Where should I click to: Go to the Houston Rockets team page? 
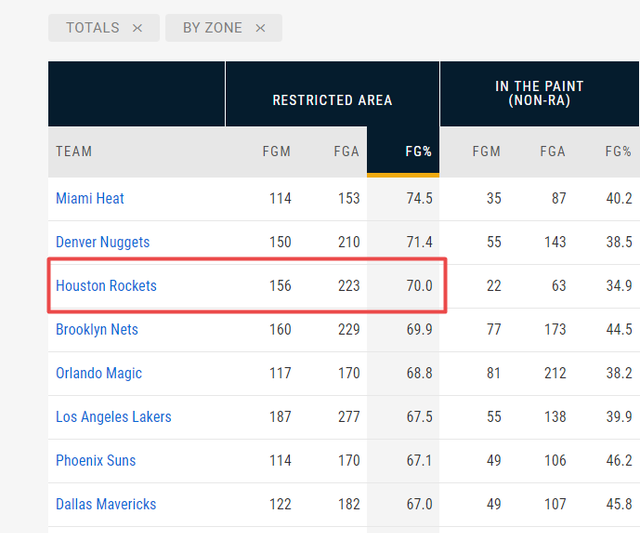[x=106, y=286]
